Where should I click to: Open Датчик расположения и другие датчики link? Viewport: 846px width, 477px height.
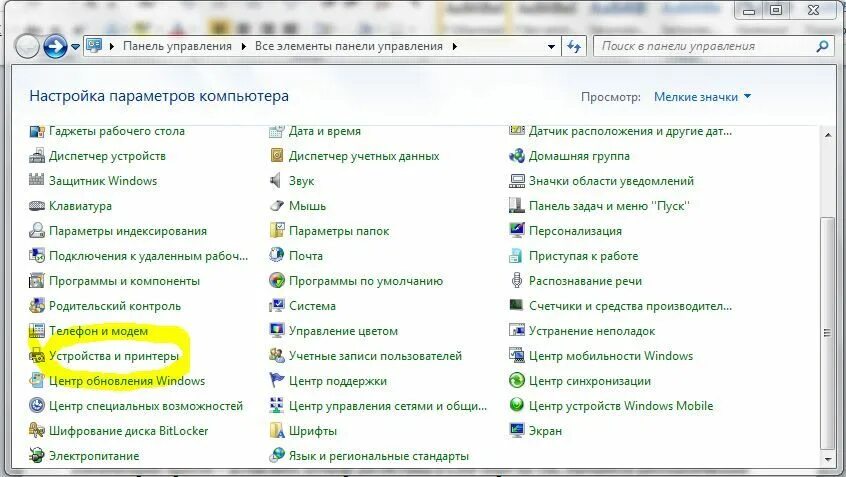click(x=630, y=131)
